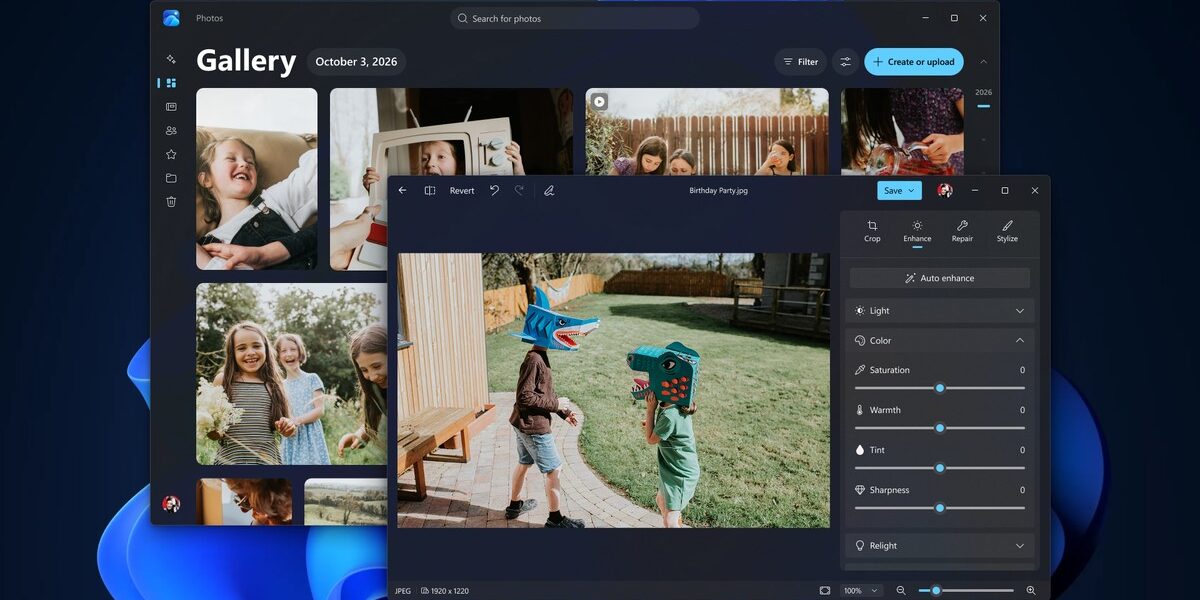This screenshot has height=600, width=1200.
Task: Click the Warmth slider handle
Action: tap(940, 428)
